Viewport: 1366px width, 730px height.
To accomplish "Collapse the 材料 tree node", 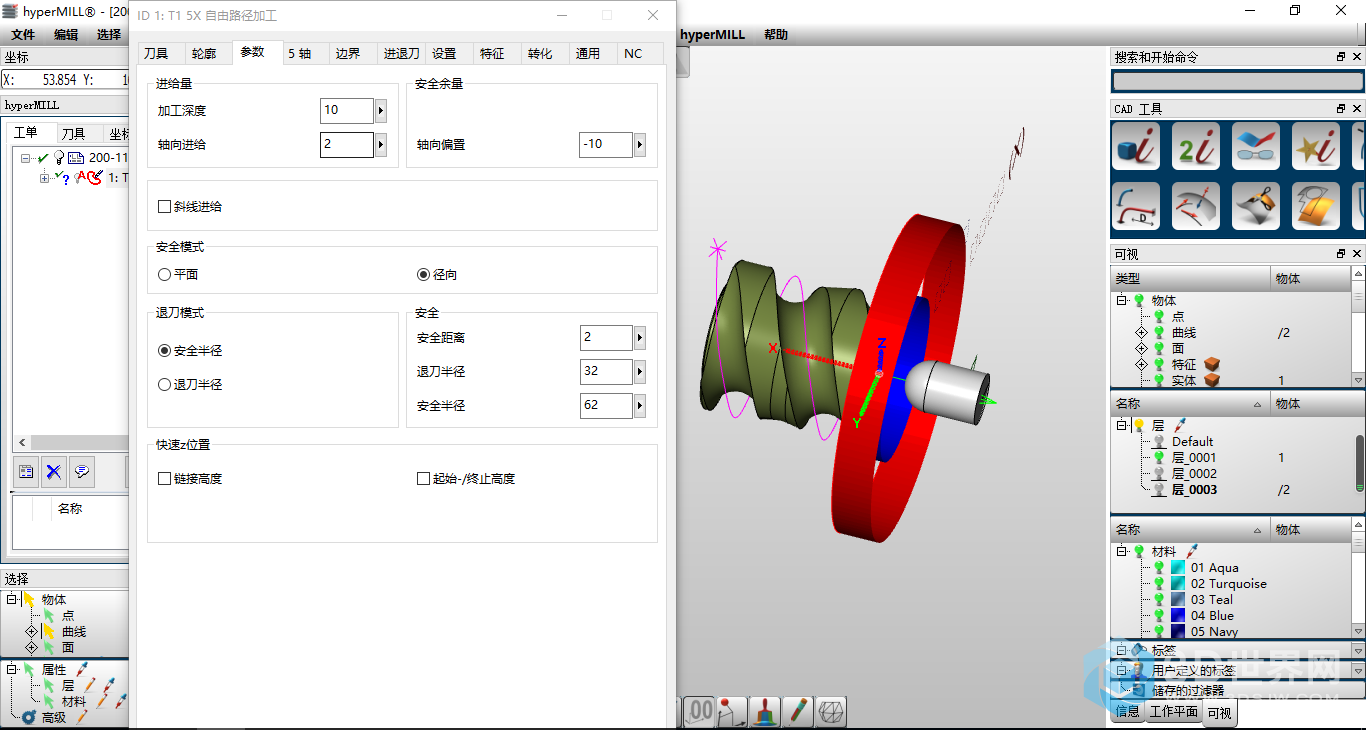I will click(1122, 551).
